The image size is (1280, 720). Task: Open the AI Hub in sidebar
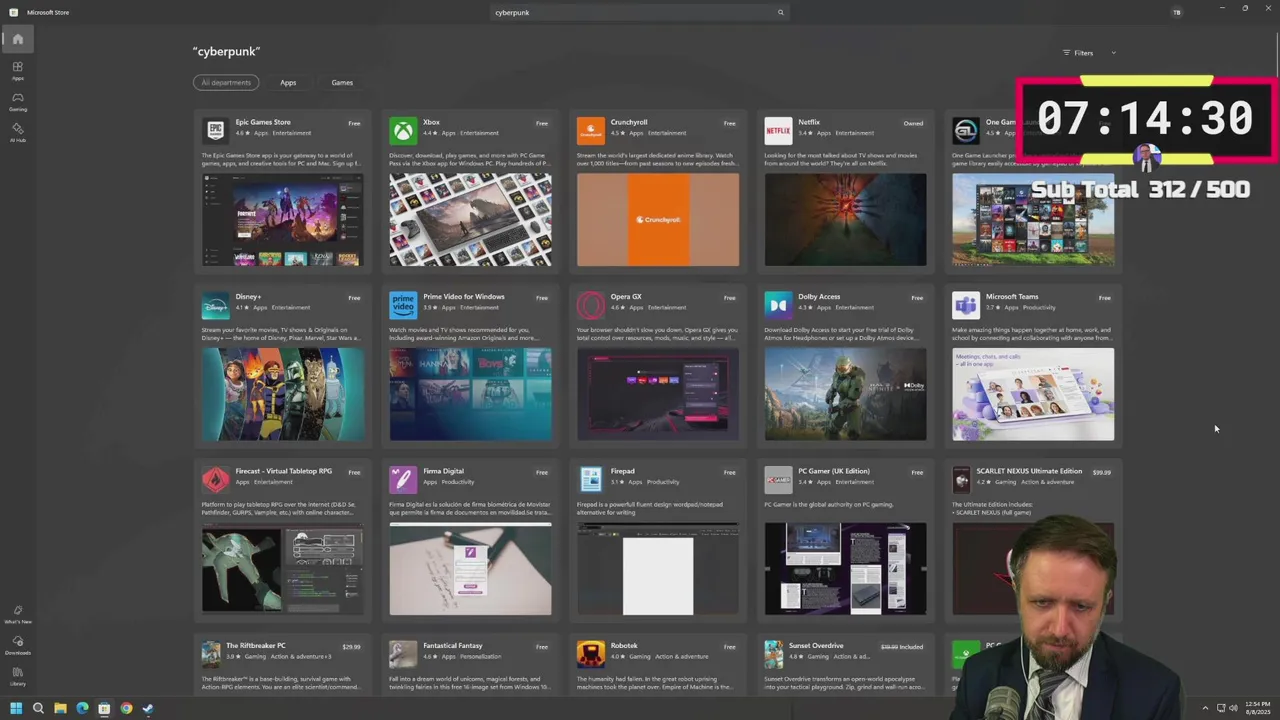[x=17, y=132]
